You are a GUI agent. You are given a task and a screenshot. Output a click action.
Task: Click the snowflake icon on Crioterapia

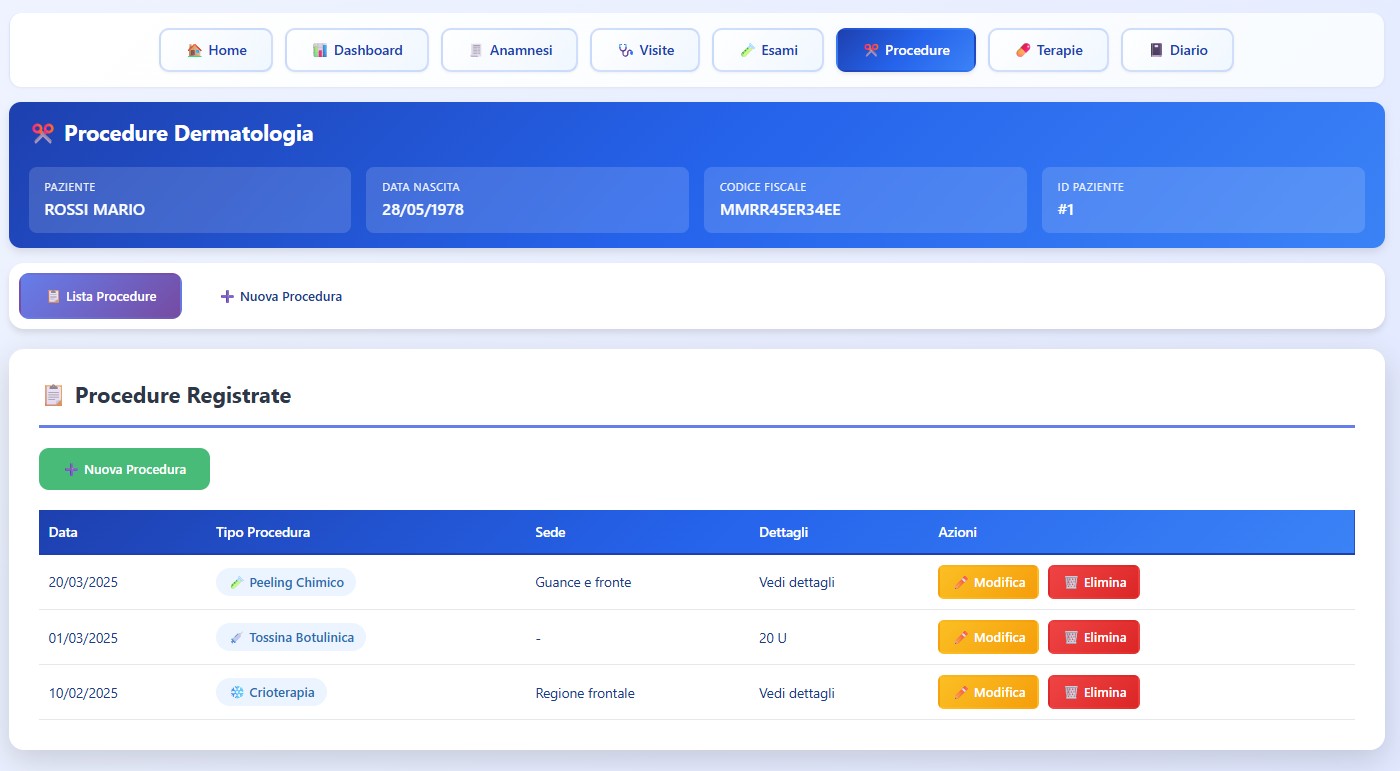[x=237, y=692]
